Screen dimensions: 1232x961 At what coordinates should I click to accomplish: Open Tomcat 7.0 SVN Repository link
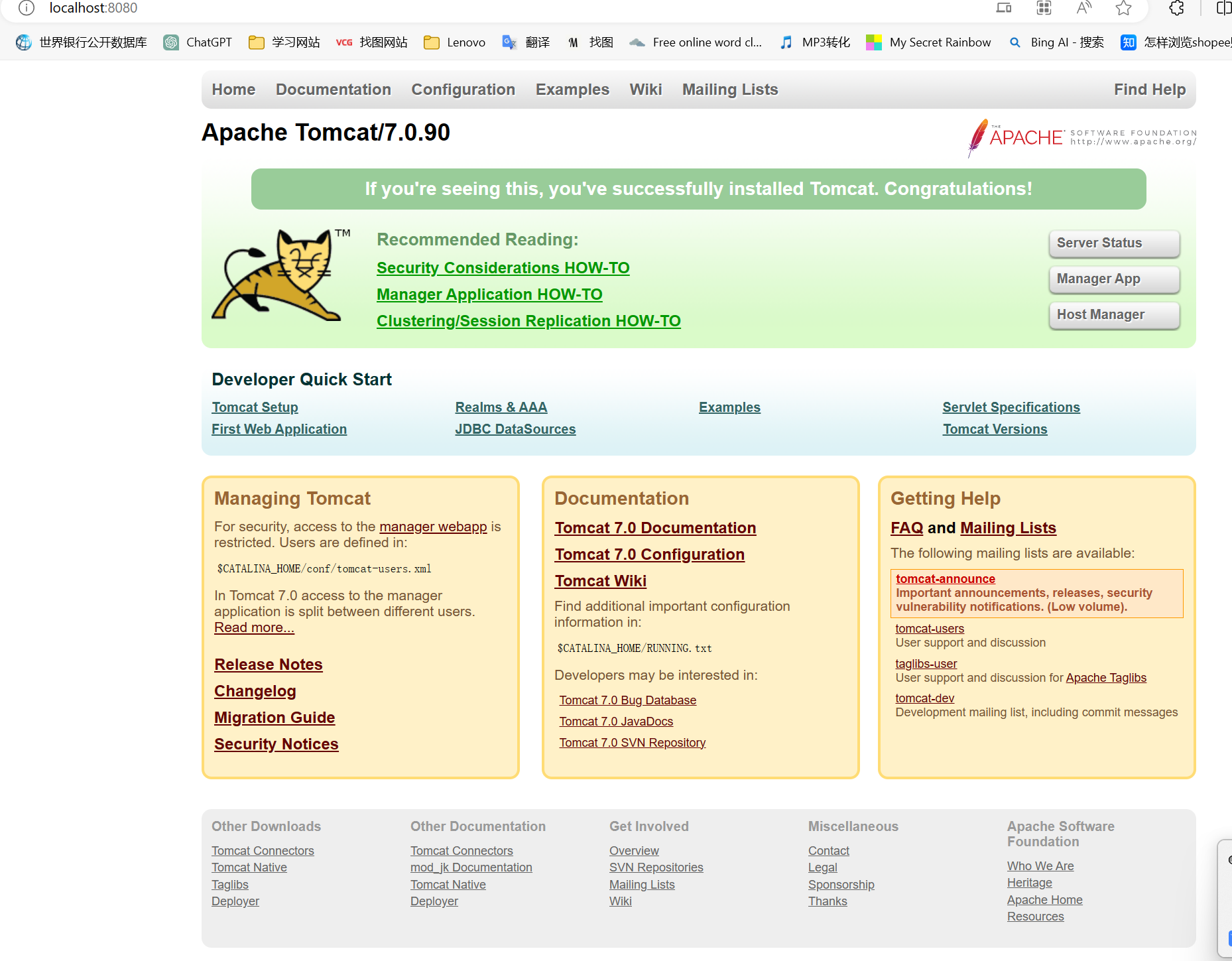coord(632,743)
